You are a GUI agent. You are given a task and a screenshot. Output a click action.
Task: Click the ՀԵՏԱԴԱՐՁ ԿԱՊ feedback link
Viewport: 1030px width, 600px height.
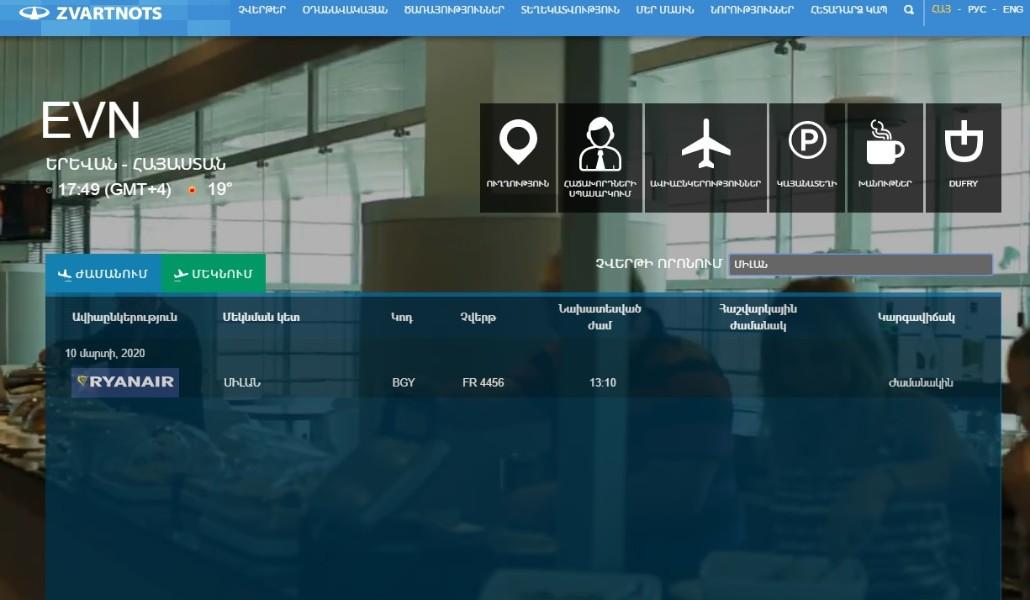848,10
